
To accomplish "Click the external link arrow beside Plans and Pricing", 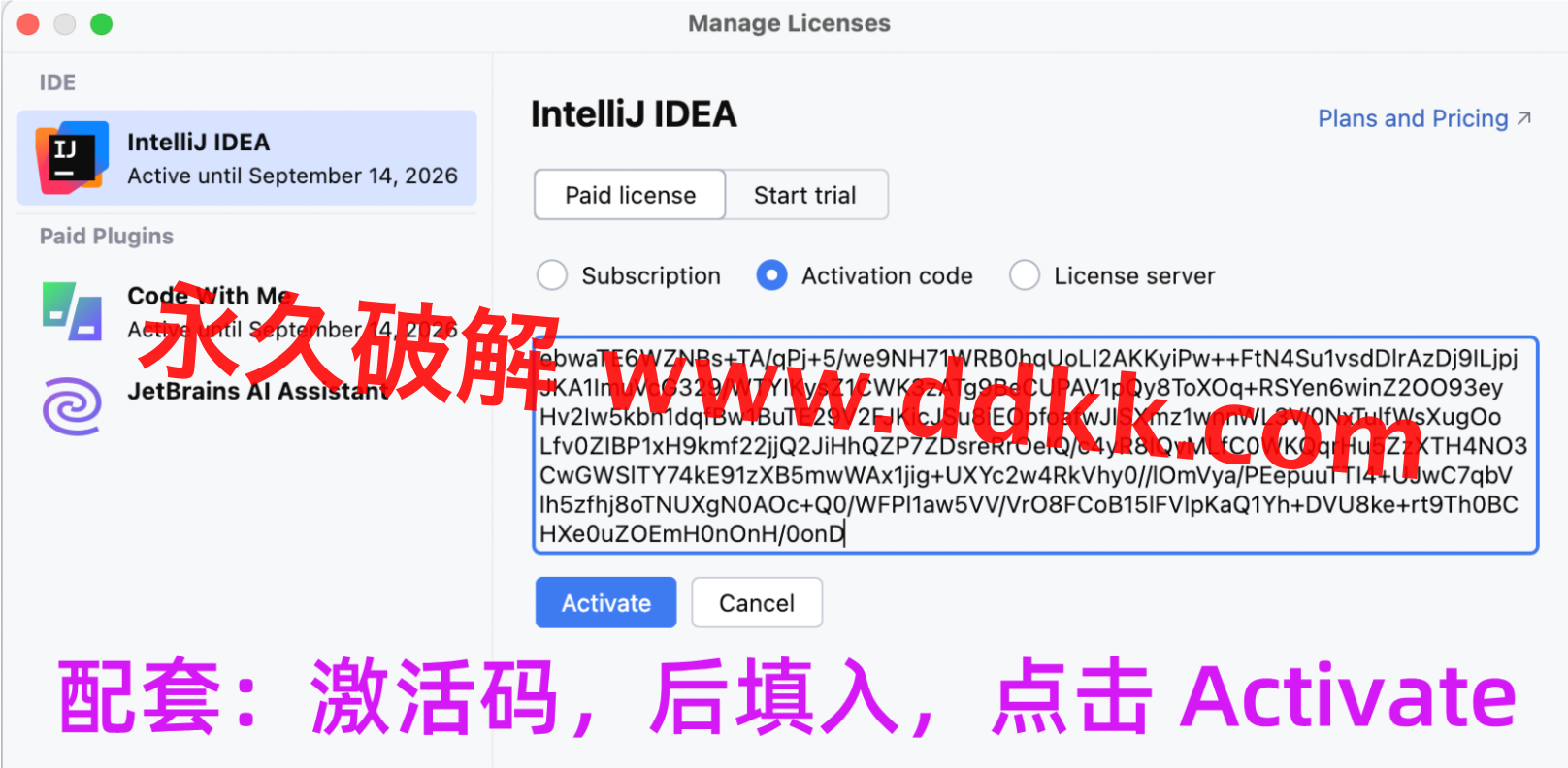I will (1524, 118).
